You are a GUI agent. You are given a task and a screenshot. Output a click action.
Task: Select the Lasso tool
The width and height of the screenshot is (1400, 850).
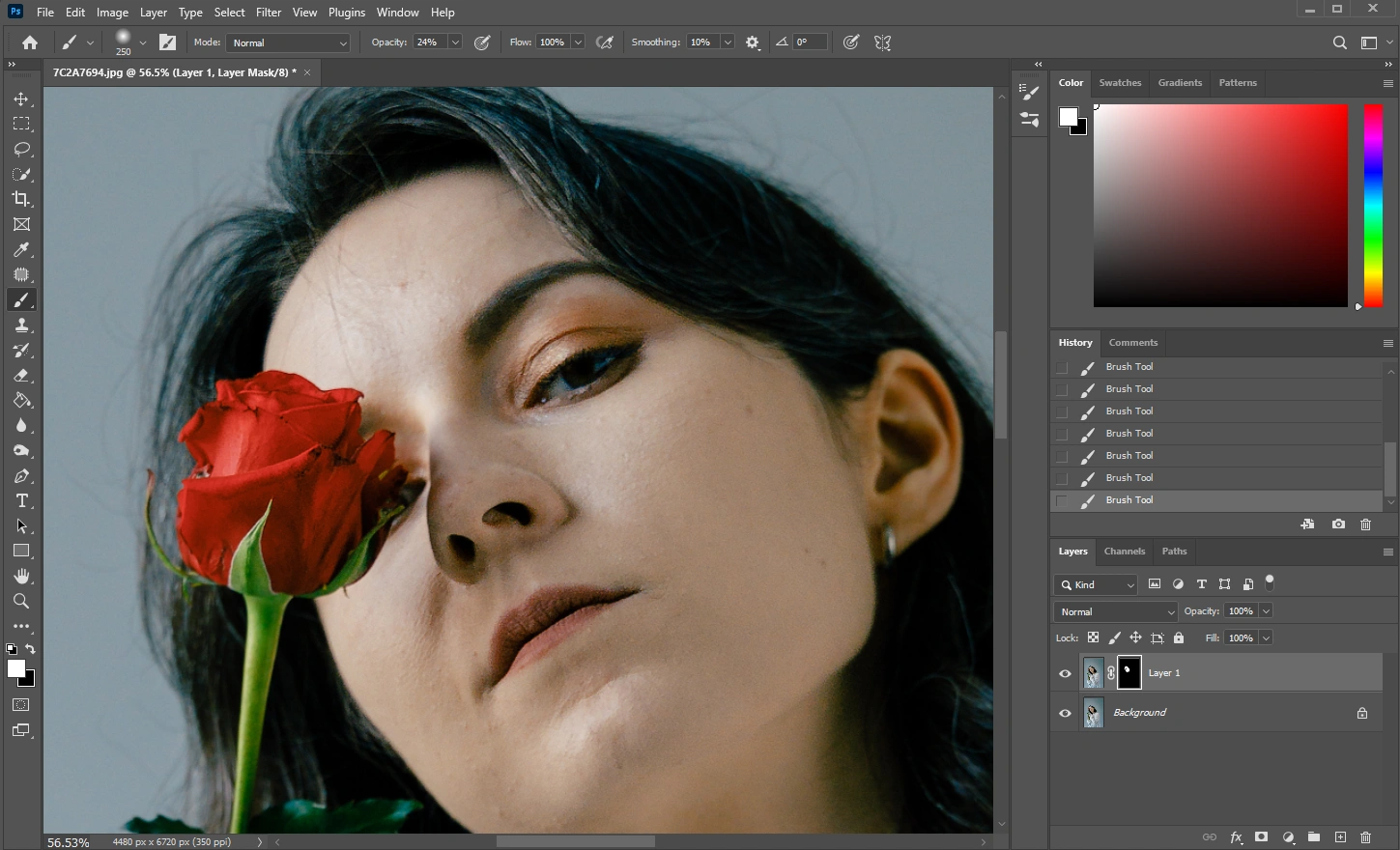21,150
